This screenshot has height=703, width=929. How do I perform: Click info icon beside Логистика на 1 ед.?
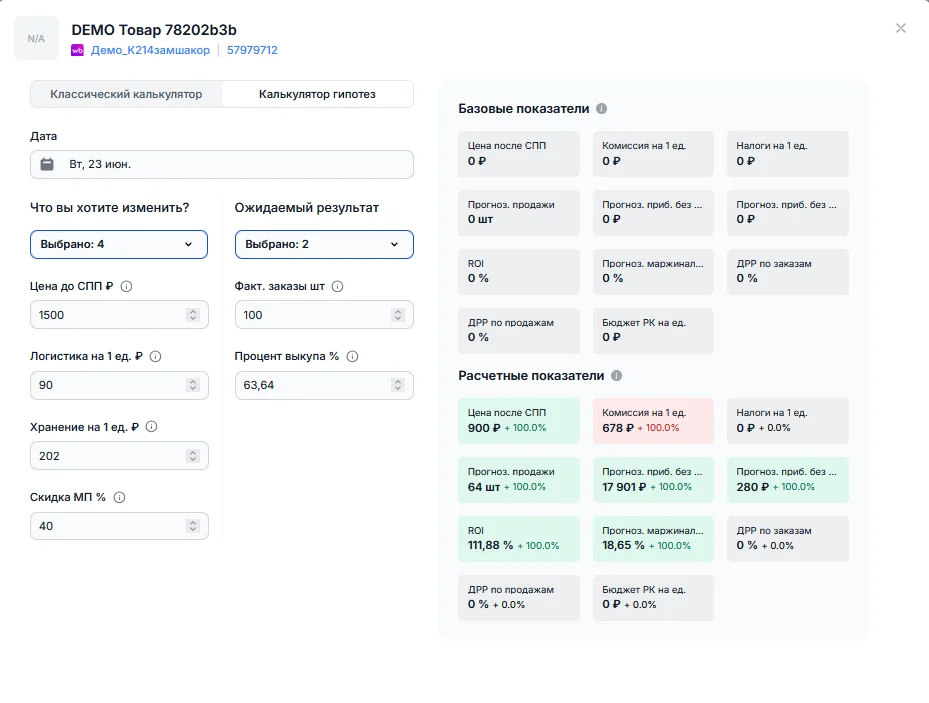point(155,357)
